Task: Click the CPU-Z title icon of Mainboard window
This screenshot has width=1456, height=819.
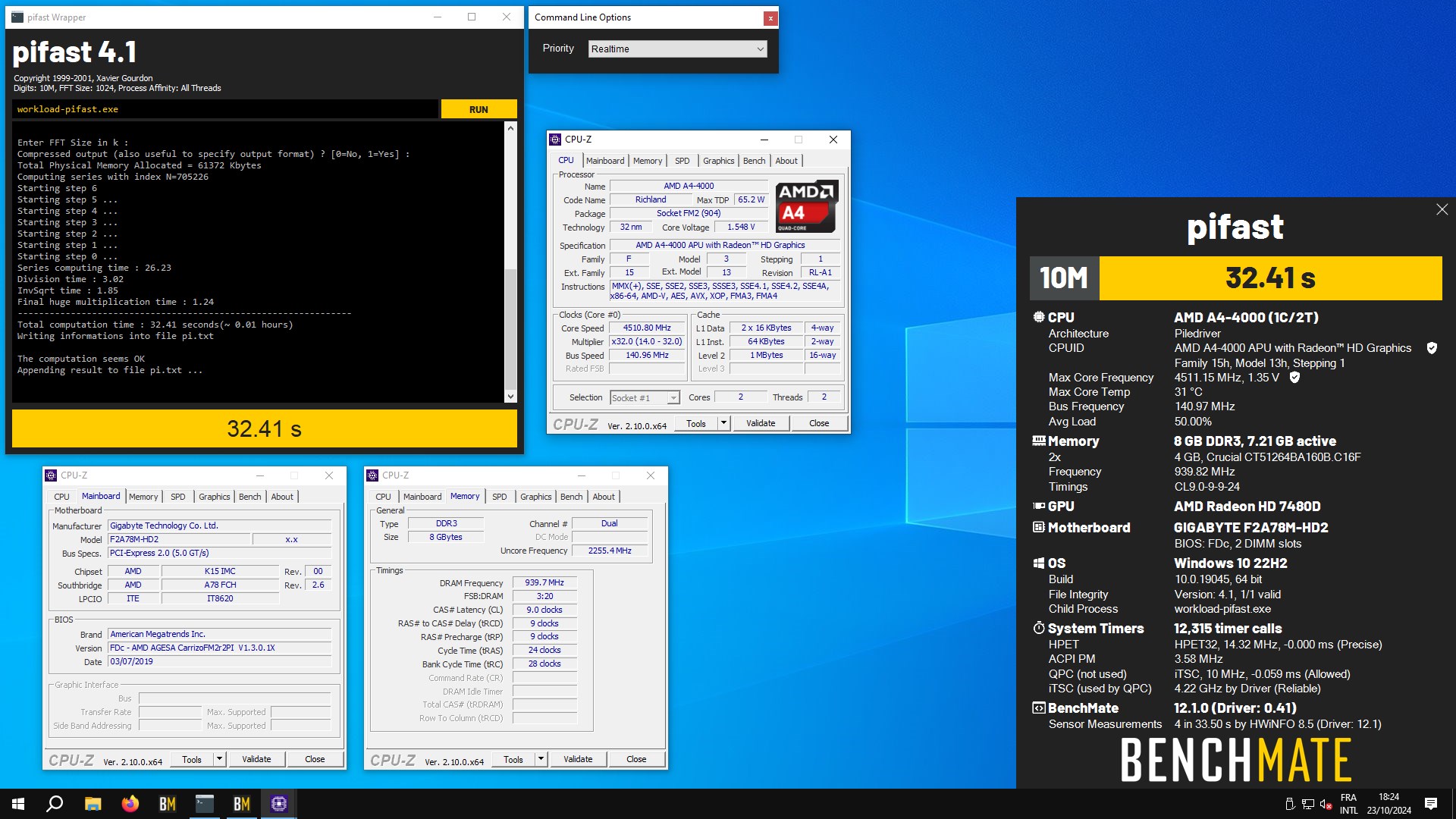Action: (51, 475)
